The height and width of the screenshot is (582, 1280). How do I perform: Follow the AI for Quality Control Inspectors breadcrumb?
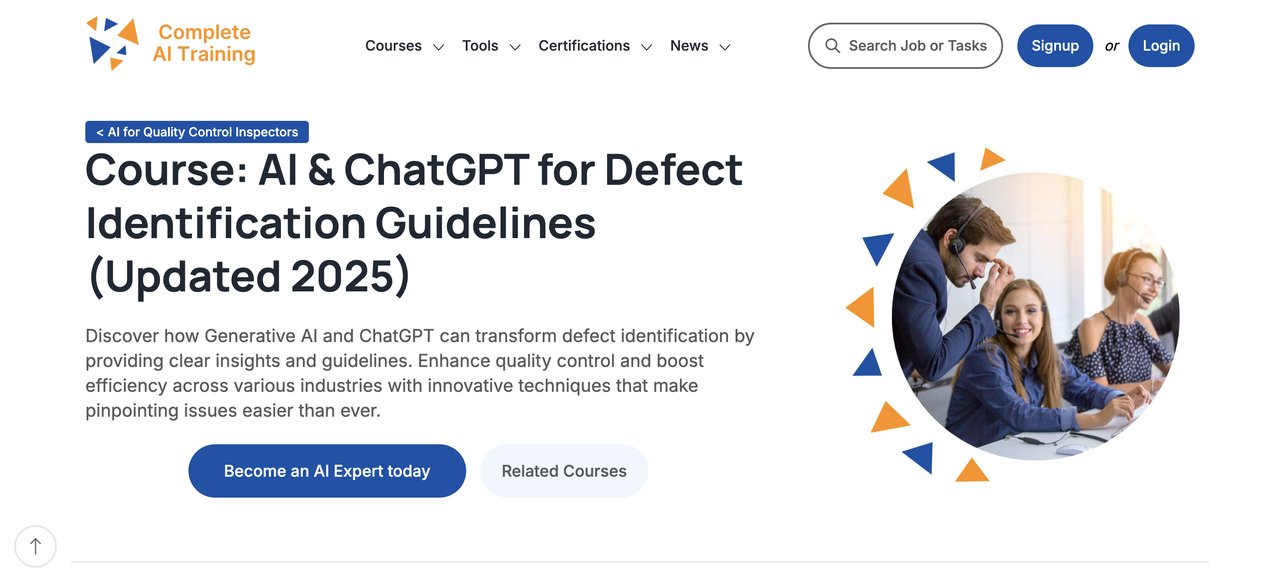196,131
